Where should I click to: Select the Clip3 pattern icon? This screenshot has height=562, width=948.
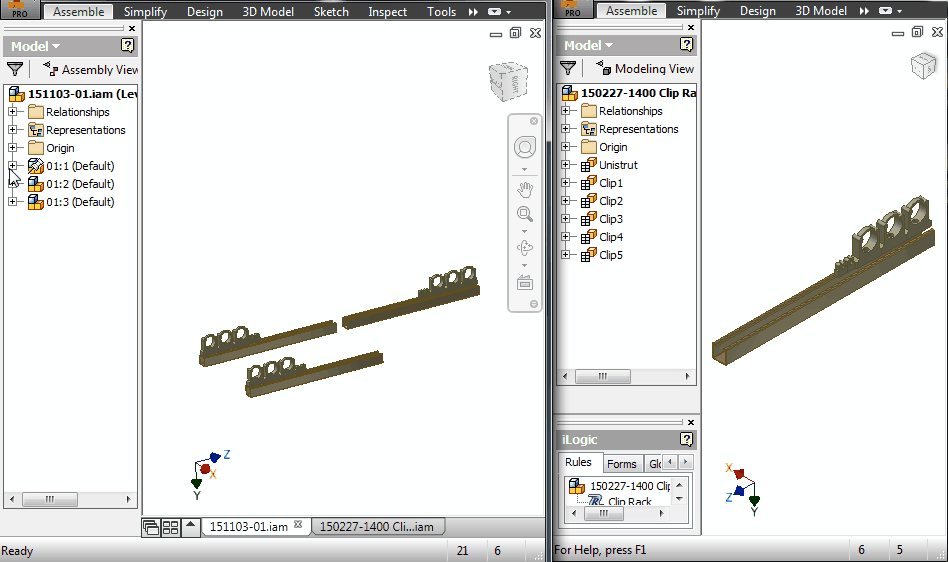tap(588, 219)
